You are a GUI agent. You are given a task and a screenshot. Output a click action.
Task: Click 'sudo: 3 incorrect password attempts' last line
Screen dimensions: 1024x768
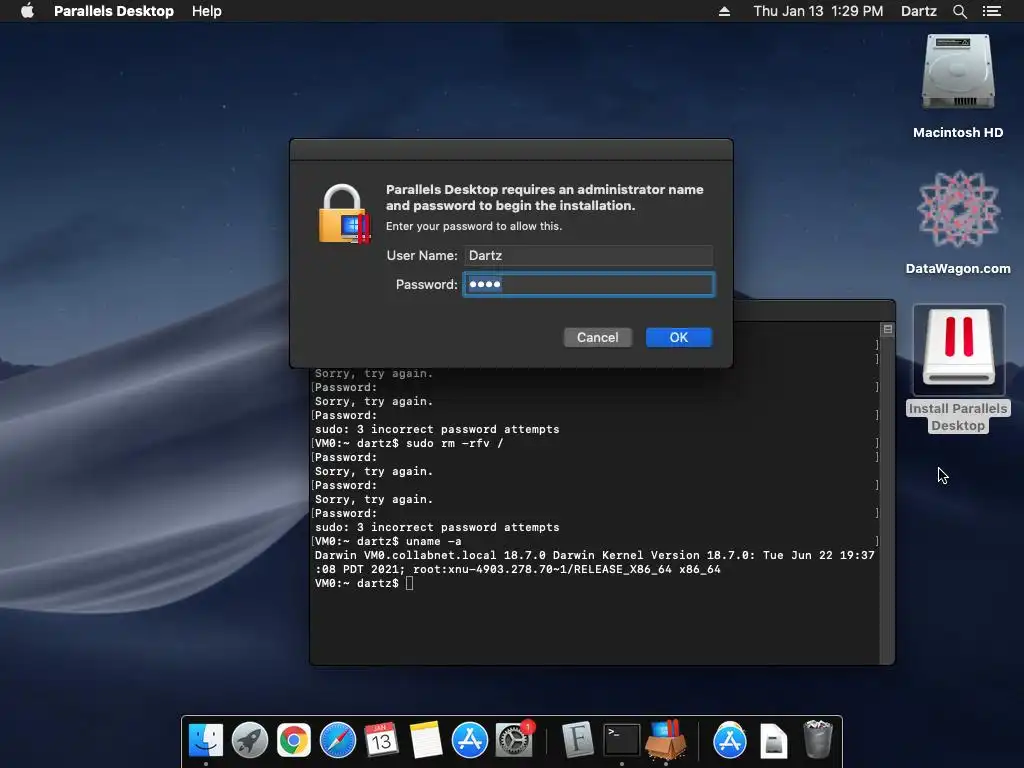coord(437,527)
